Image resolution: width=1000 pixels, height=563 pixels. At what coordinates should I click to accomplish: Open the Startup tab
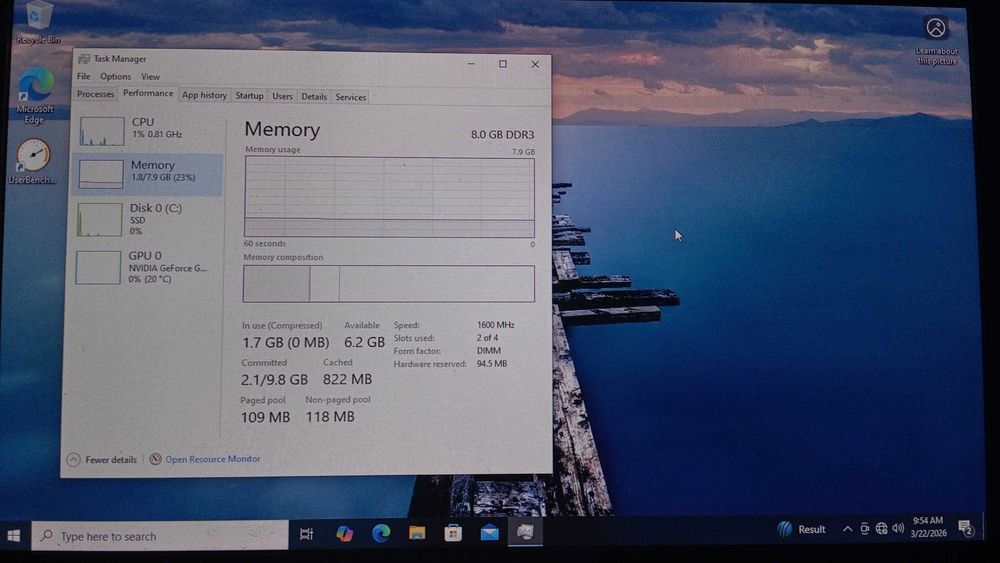(249, 96)
